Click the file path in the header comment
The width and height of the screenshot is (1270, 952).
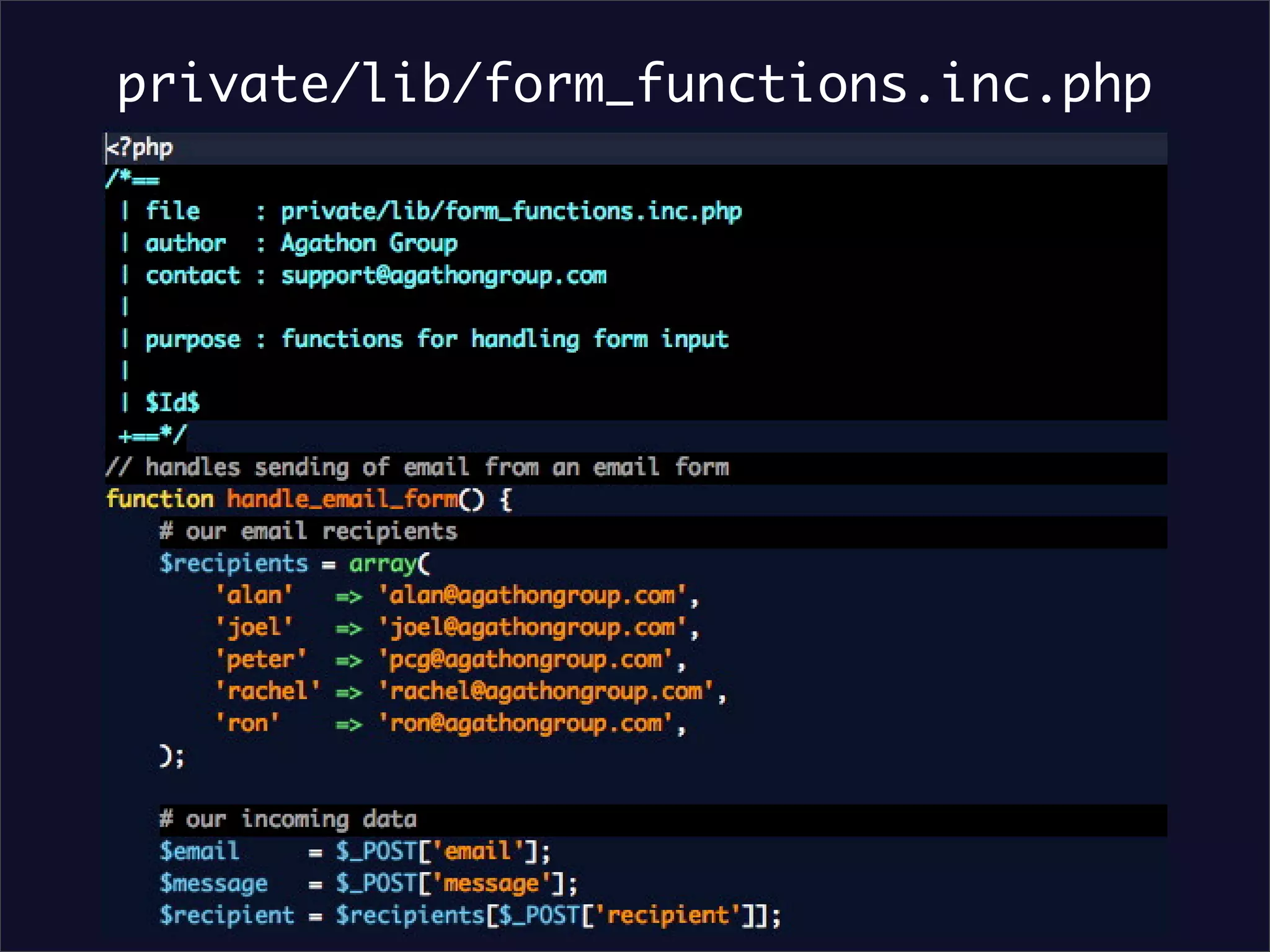coord(511,212)
